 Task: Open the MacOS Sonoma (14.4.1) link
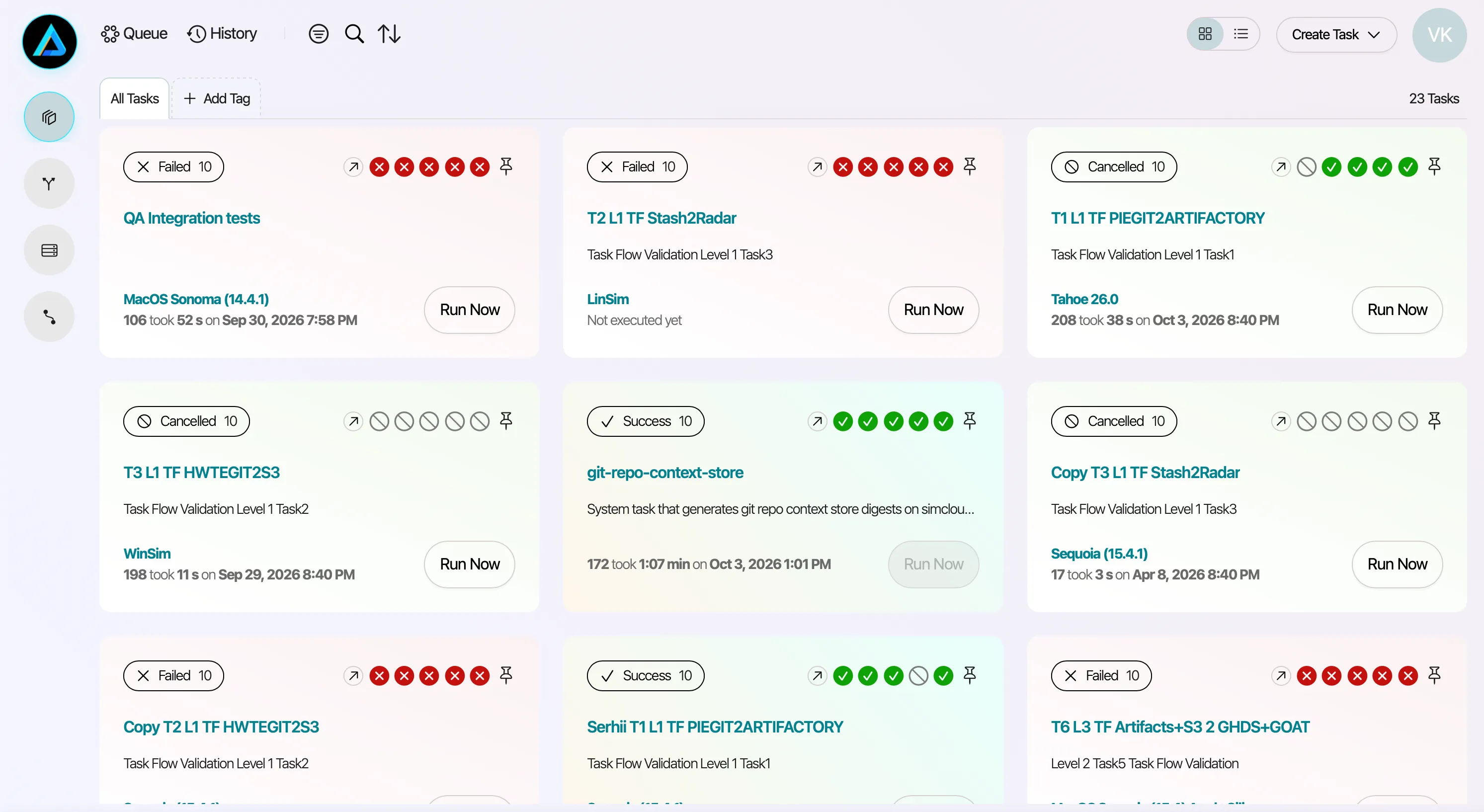pyautogui.click(x=196, y=300)
